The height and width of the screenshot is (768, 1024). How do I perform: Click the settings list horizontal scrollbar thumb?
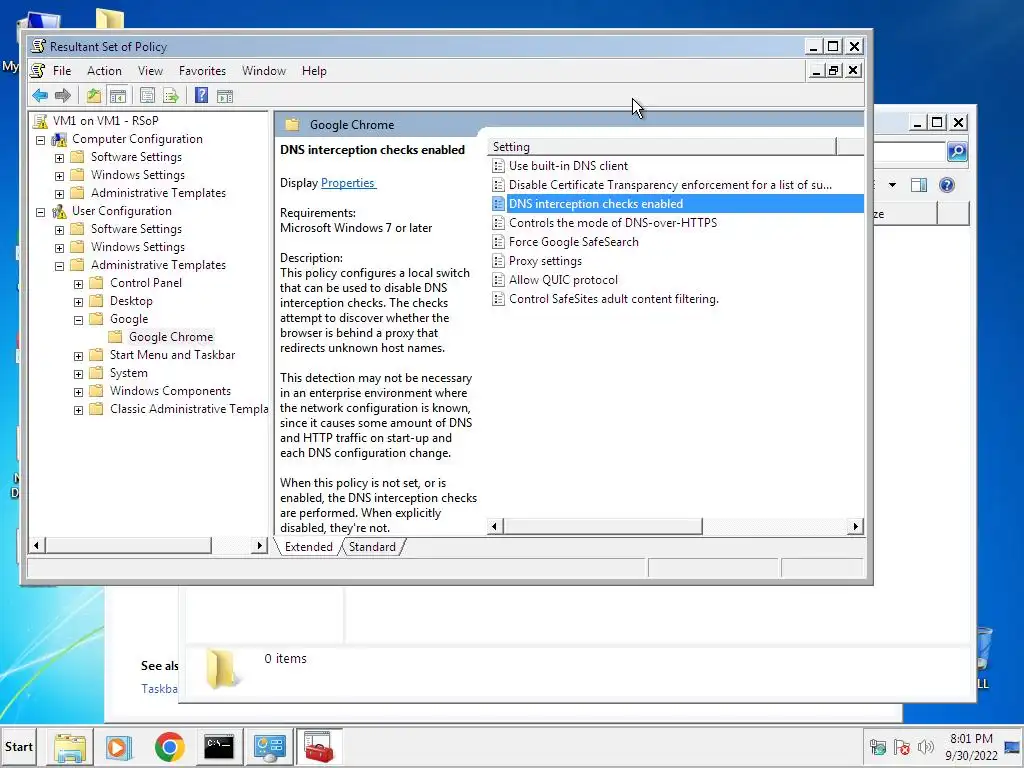tap(603, 526)
